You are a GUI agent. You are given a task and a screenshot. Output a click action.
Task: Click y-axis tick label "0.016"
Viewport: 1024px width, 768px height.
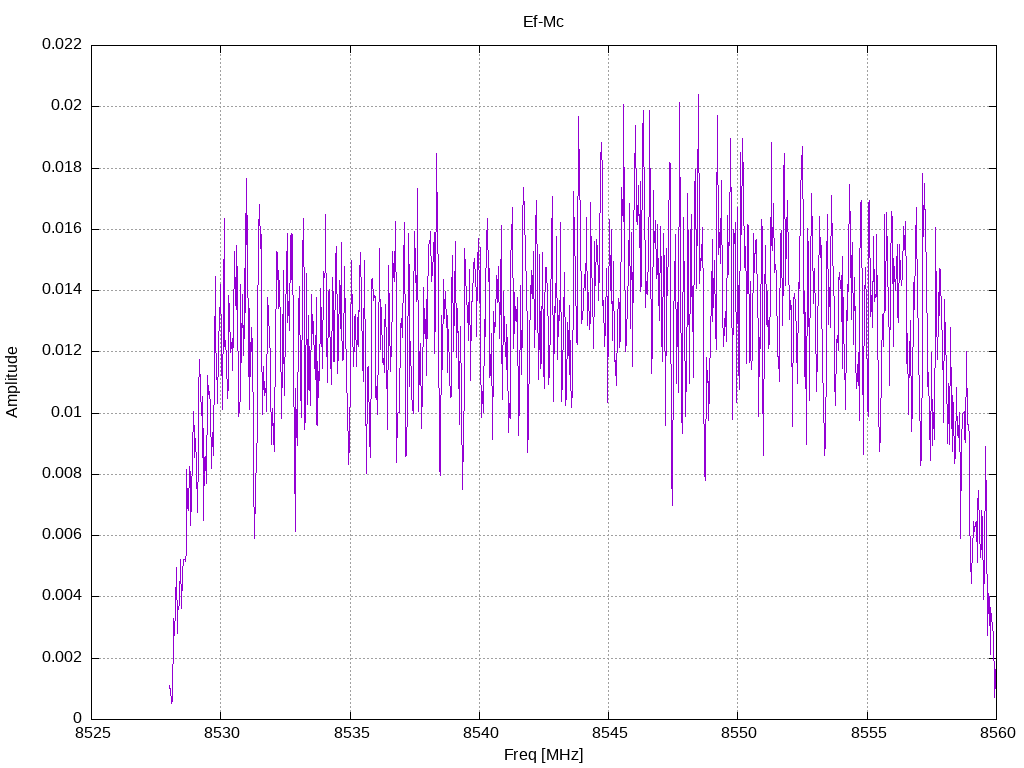(62, 229)
